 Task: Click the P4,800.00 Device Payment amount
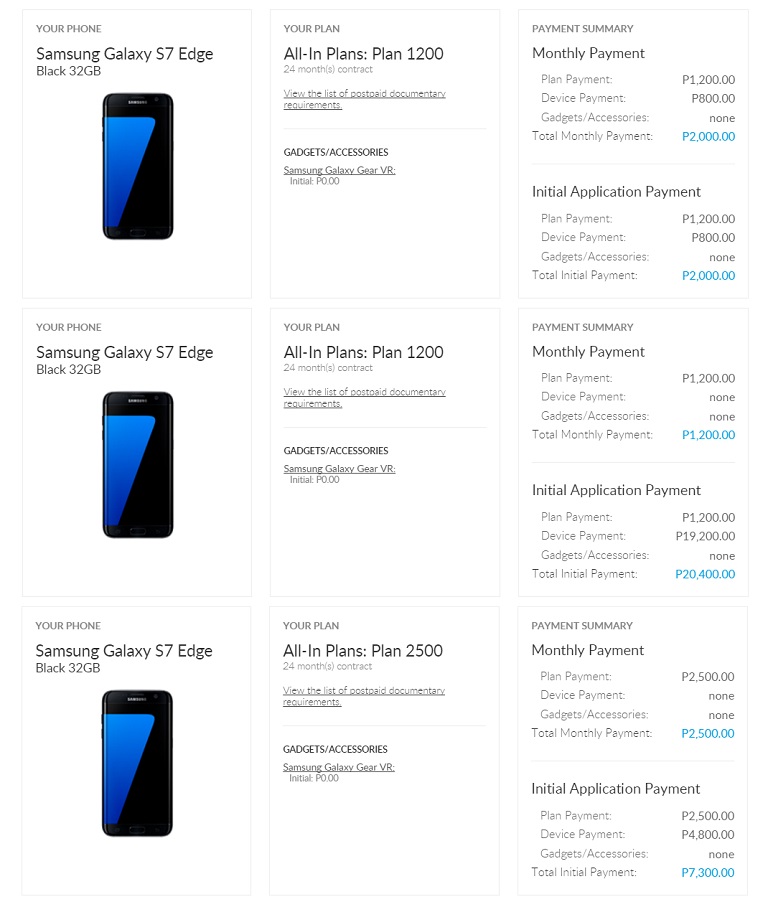tap(708, 835)
